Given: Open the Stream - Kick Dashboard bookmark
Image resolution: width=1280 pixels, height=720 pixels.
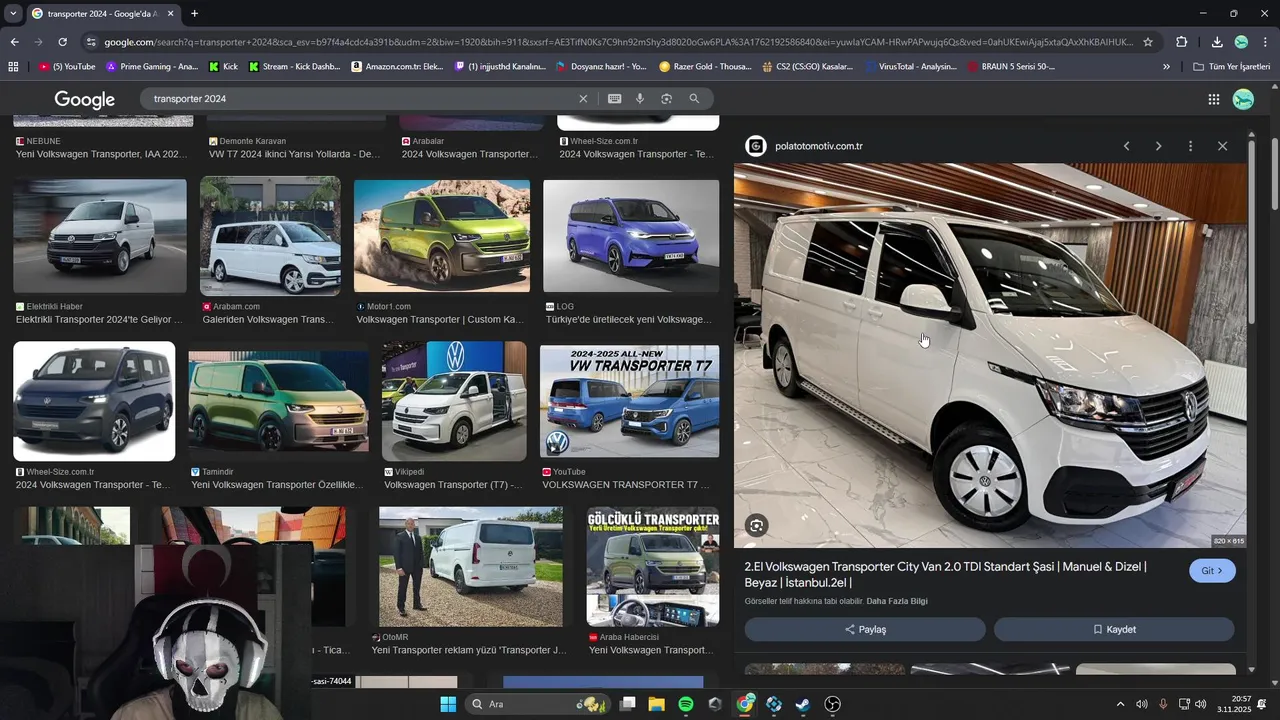Looking at the screenshot, I should [x=295, y=67].
